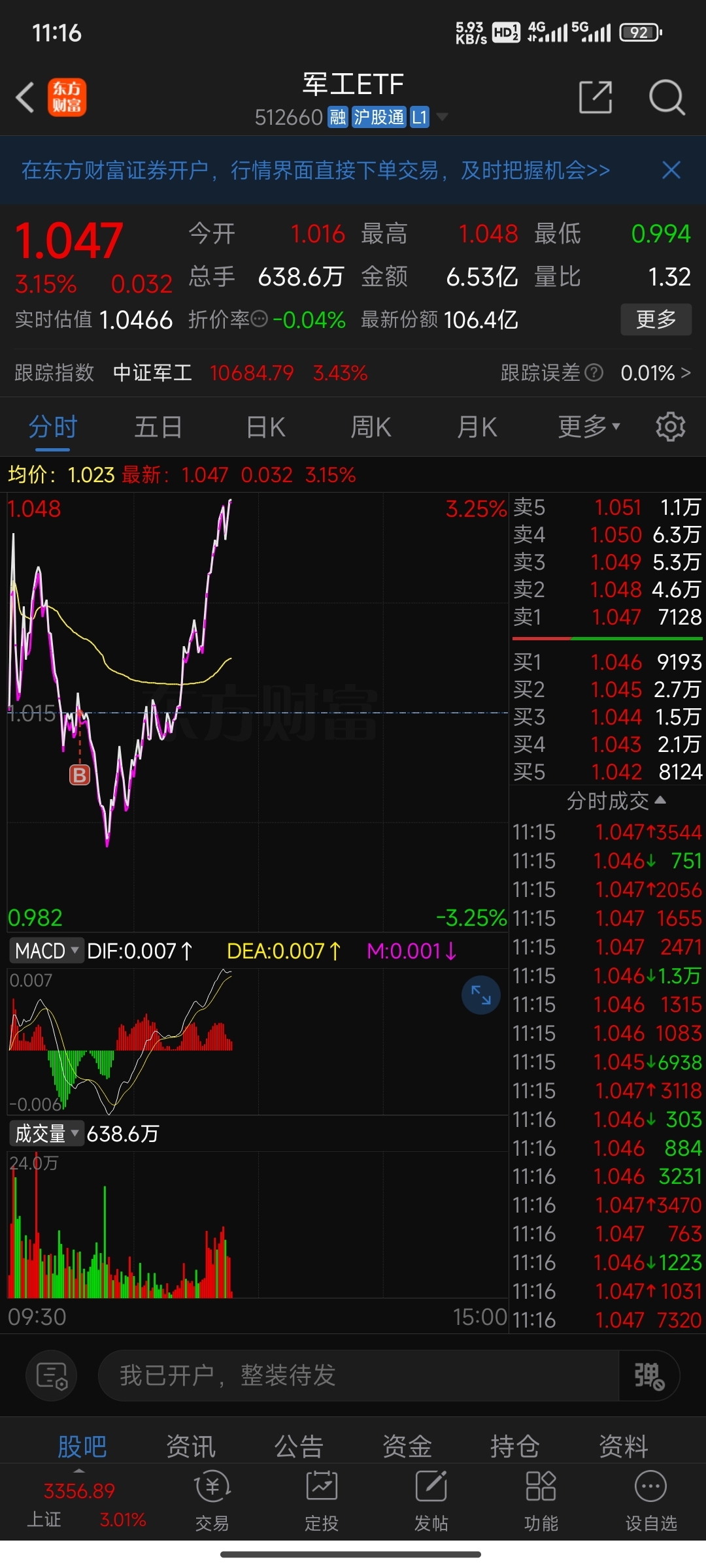Tap the back arrow icon

click(x=25, y=98)
